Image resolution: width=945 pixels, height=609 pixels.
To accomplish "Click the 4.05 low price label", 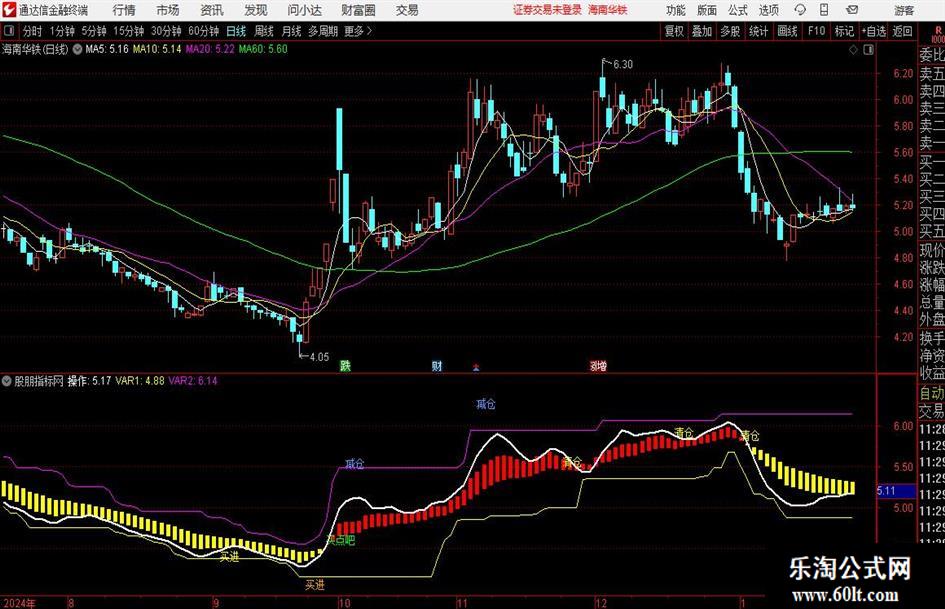I will 319,357.
